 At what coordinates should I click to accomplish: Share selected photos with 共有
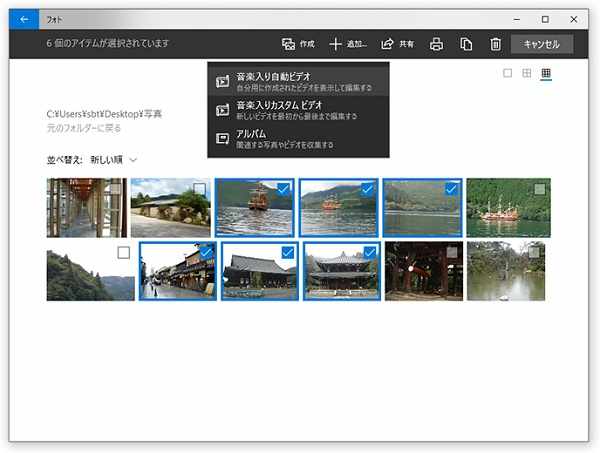(x=398, y=44)
